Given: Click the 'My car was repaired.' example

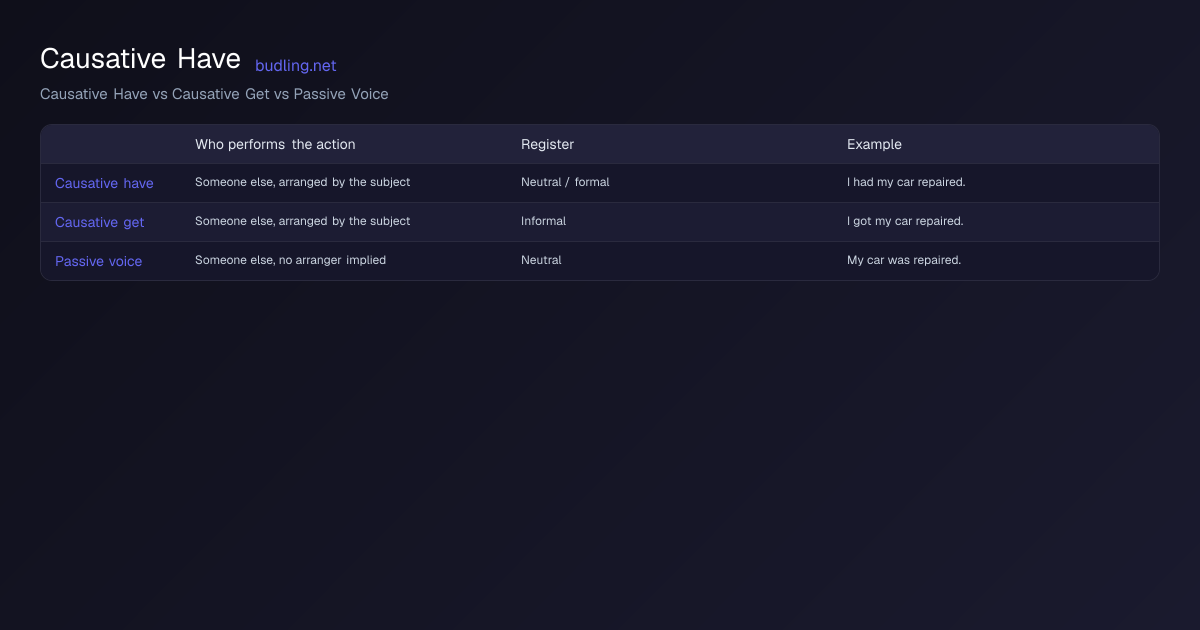Looking at the screenshot, I should pos(904,260).
